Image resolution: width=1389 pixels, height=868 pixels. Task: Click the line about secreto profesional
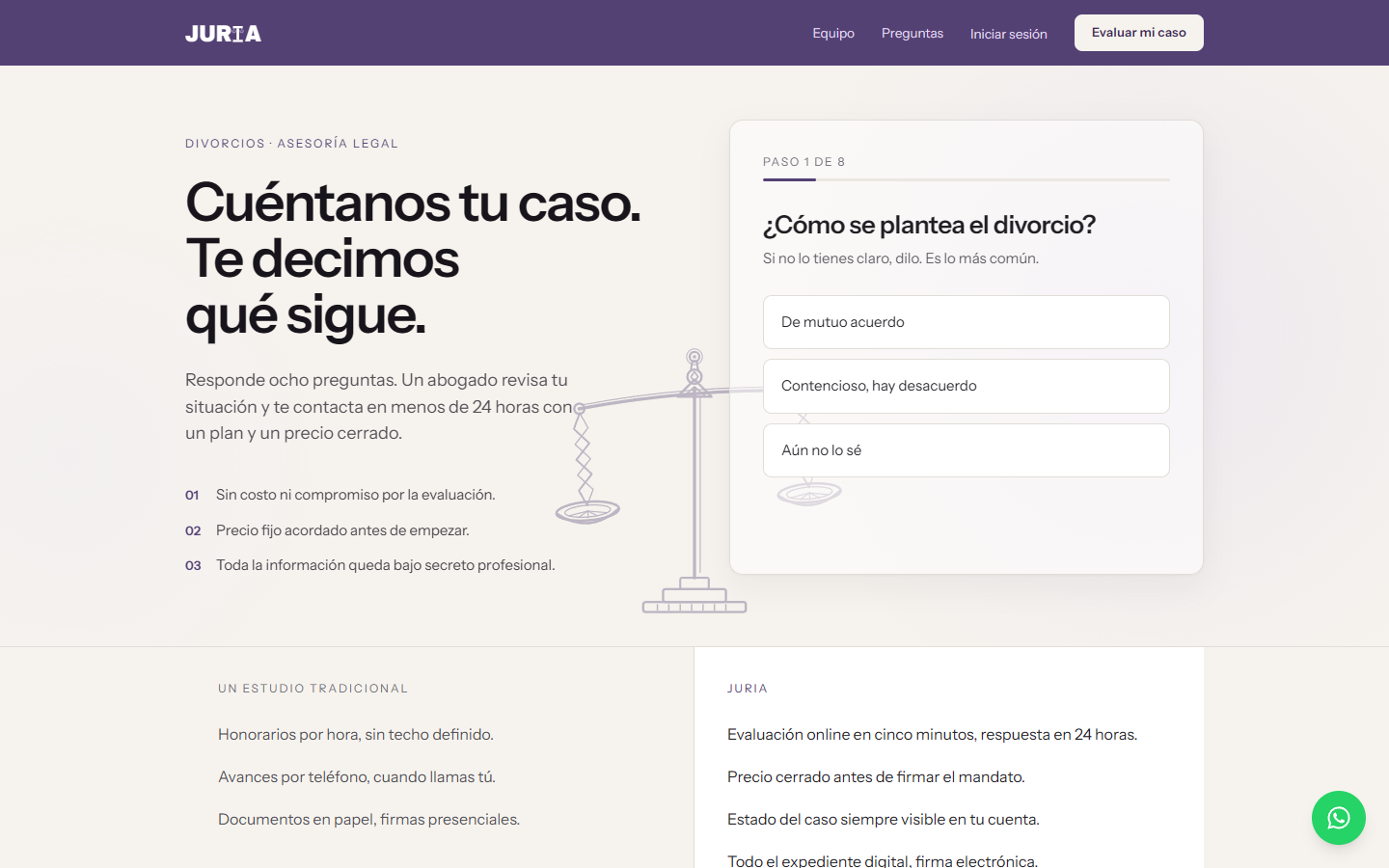point(386,565)
